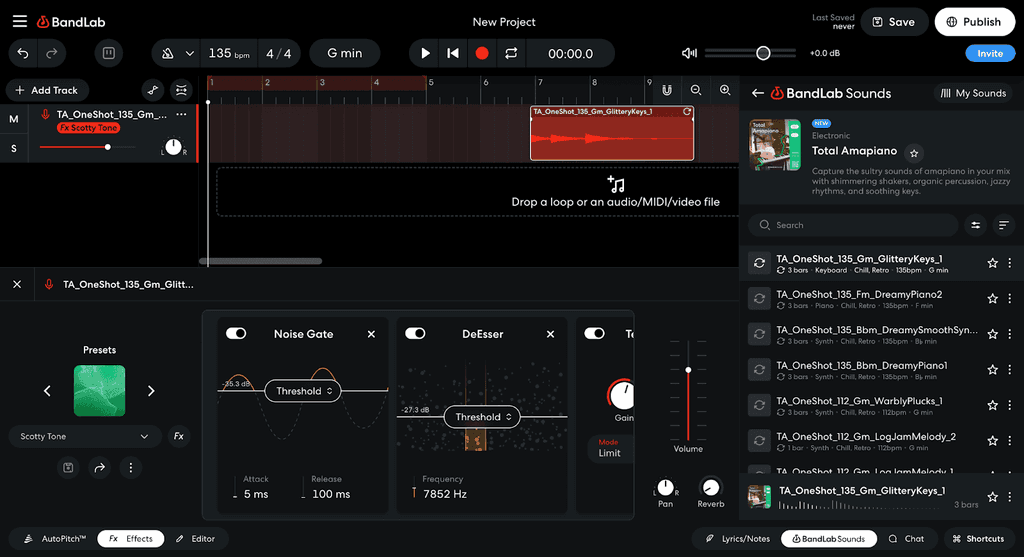Open the Scotty Tone preset dropdown
The width and height of the screenshot is (1024, 557).
pos(85,436)
